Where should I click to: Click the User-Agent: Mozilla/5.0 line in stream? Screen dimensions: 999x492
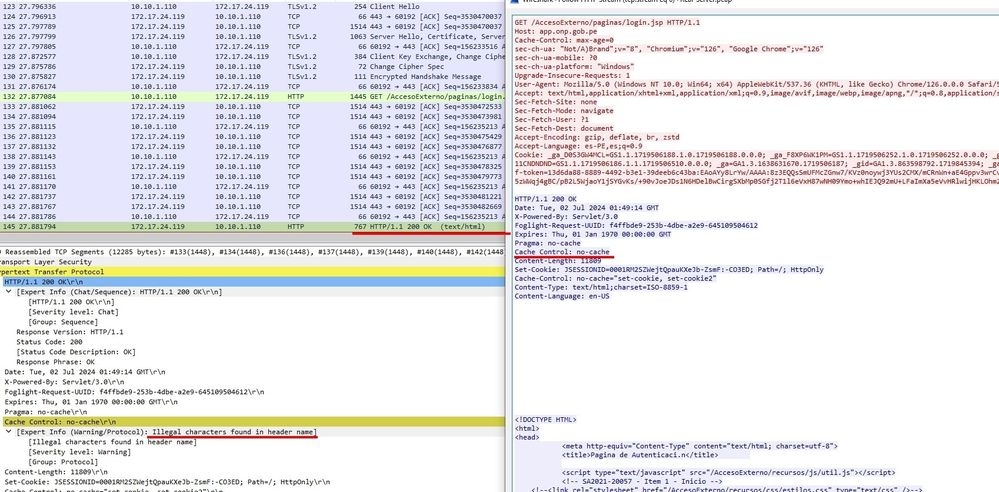tap(756, 84)
